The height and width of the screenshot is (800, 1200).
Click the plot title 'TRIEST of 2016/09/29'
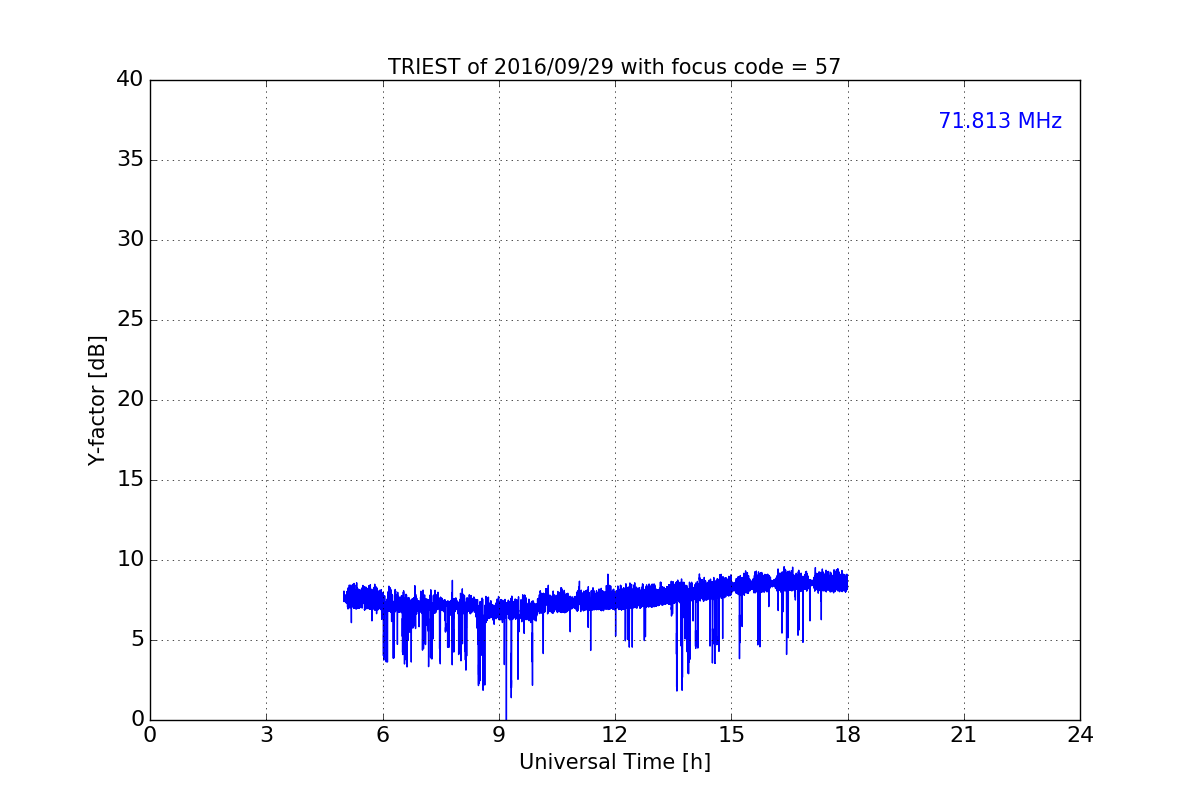(x=614, y=67)
